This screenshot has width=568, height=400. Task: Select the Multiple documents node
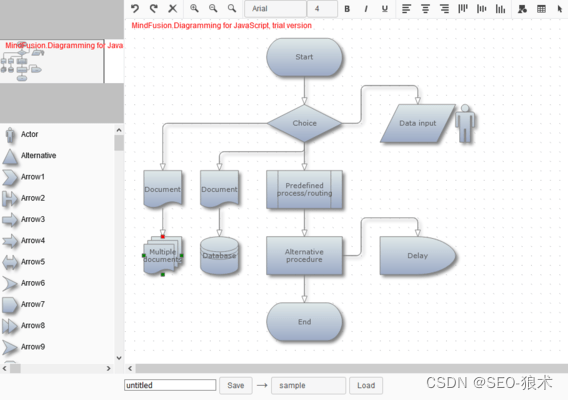[x=163, y=256]
